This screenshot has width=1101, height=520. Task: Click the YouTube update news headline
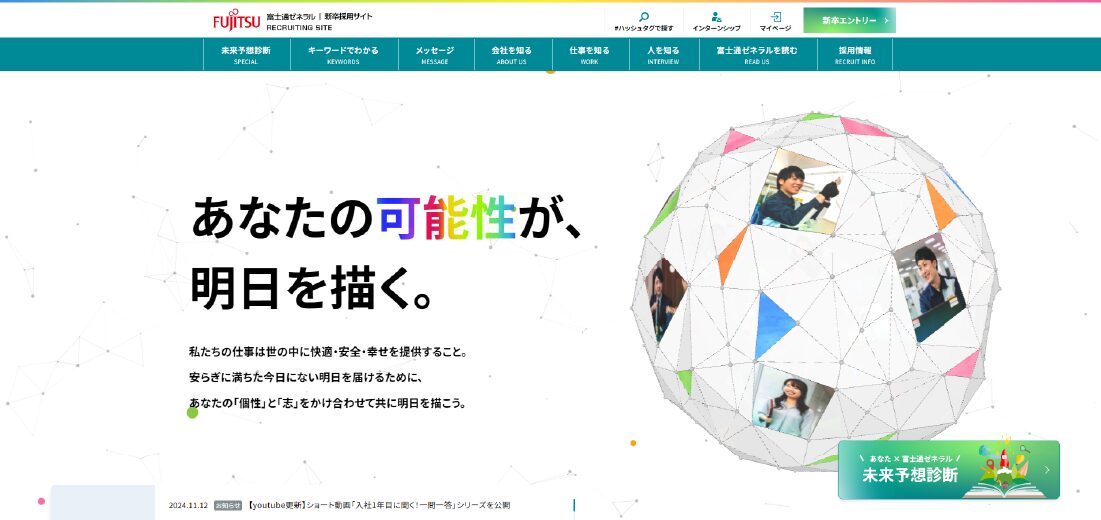click(379, 505)
